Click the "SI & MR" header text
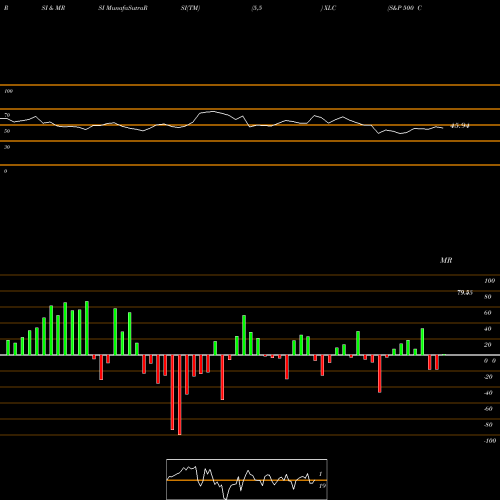 [x=53, y=8]
